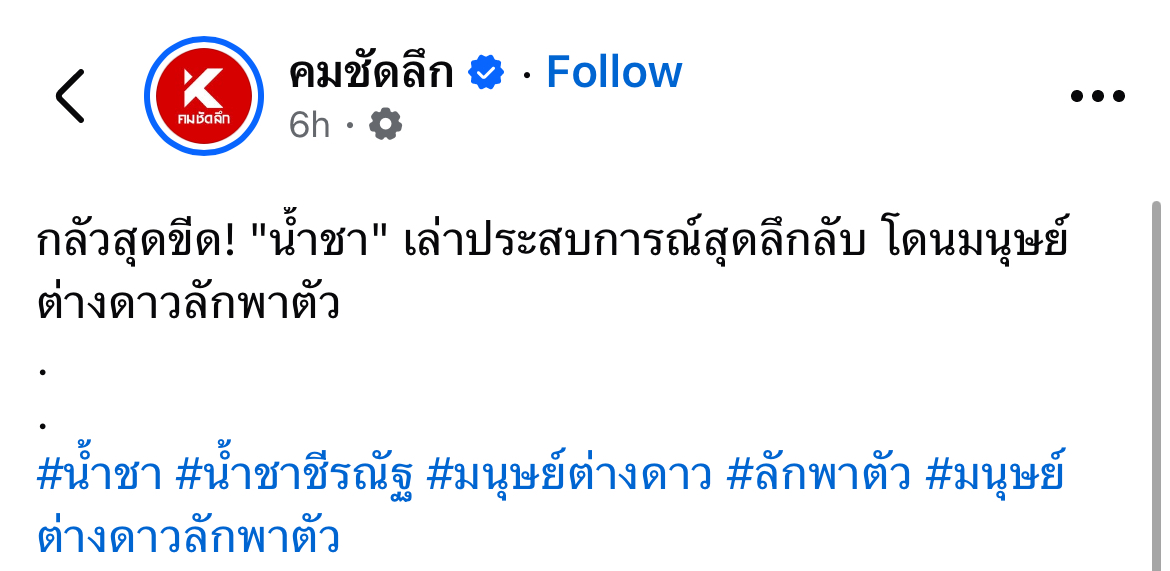Open the คมชัดลึก profile picture
1170x571 pixels.
tap(204, 97)
